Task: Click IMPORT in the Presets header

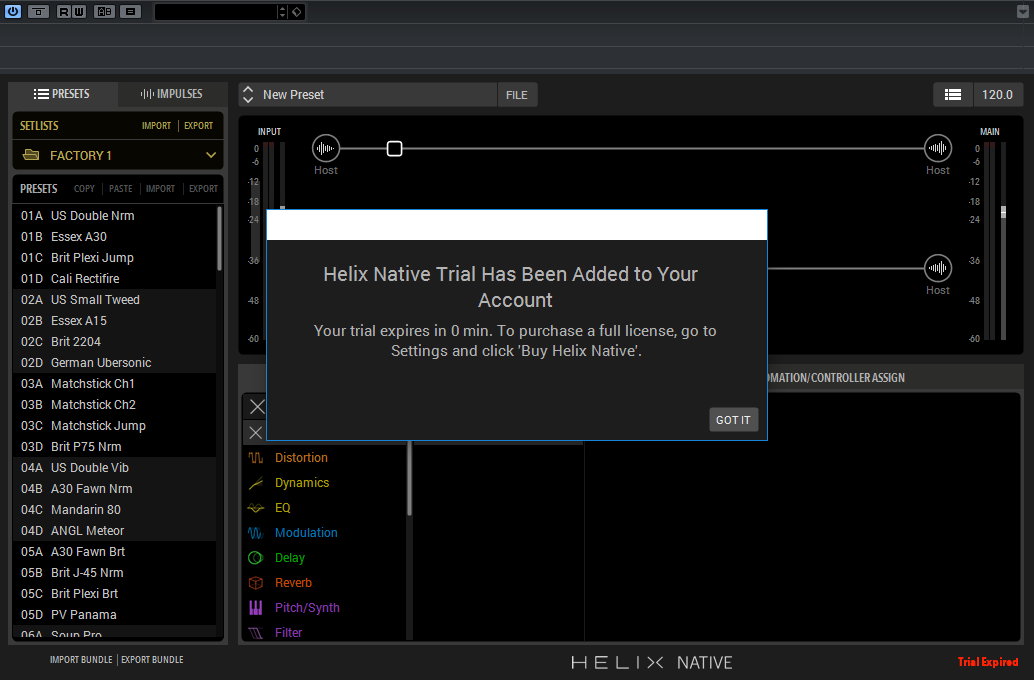Action: click(160, 189)
